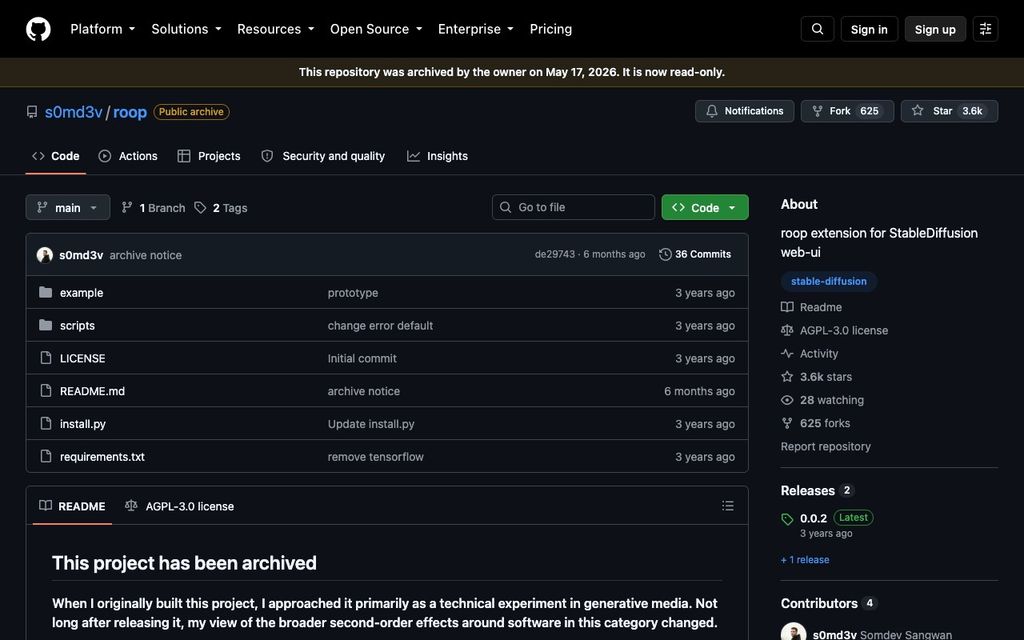The width and height of the screenshot is (1024, 640).
Task: View the 28 watching link
Action: [x=822, y=400]
